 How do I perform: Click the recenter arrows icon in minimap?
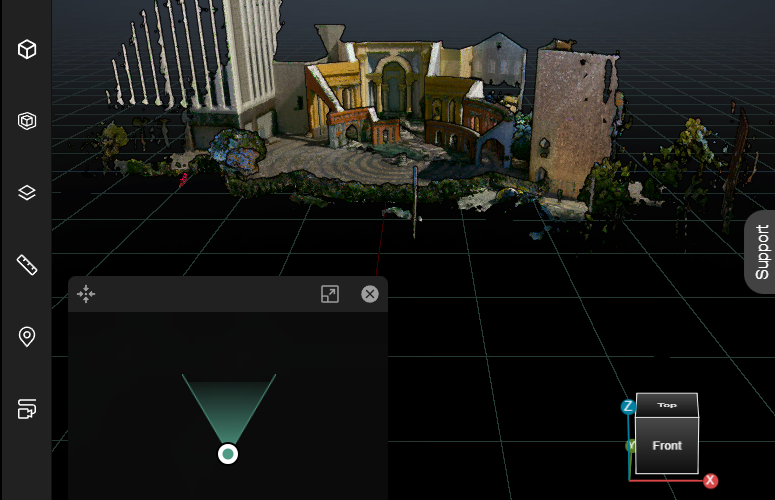pyautogui.click(x=86, y=294)
